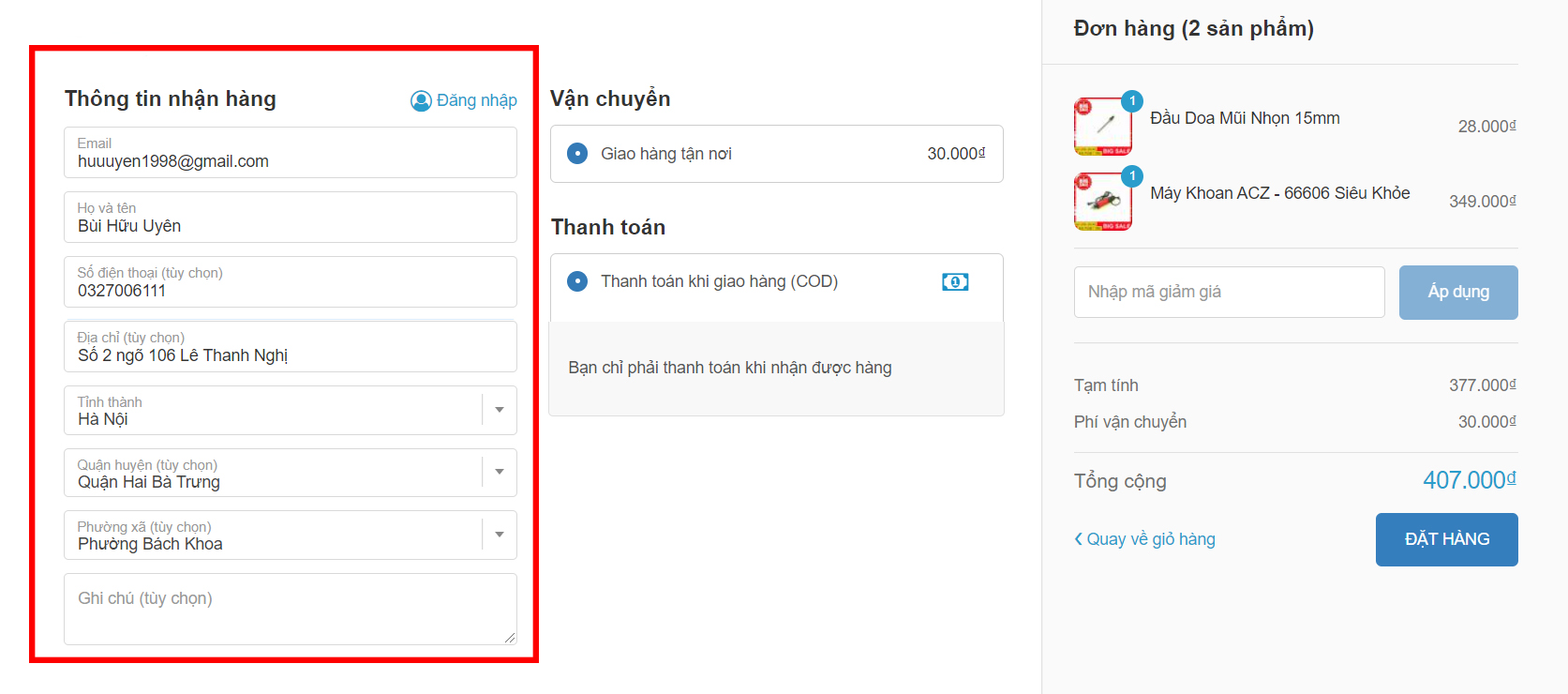Image resolution: width=1568 pixels, height=694 pixels.
Task: Select Thanh toán khi giao hàng (COD) option
Action: click(x=577, y=281)
